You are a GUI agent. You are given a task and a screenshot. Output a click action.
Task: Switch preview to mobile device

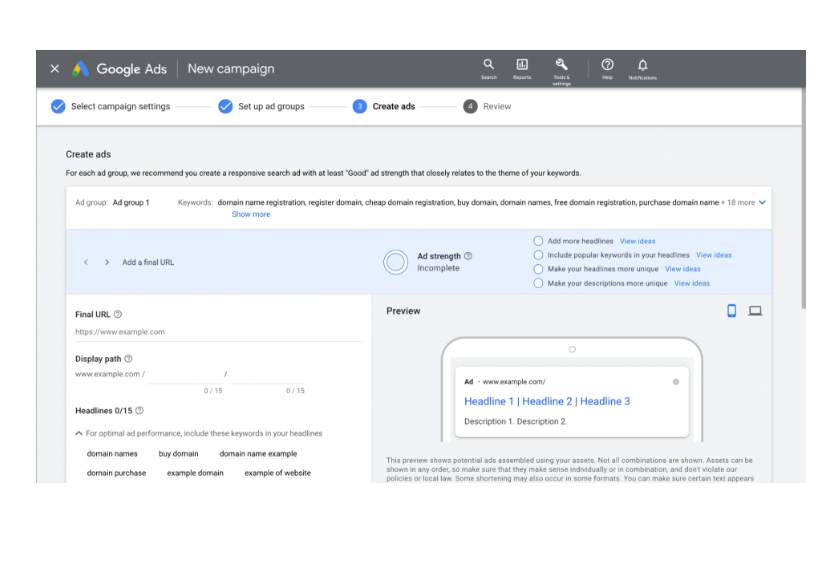[x=732, y=311]
